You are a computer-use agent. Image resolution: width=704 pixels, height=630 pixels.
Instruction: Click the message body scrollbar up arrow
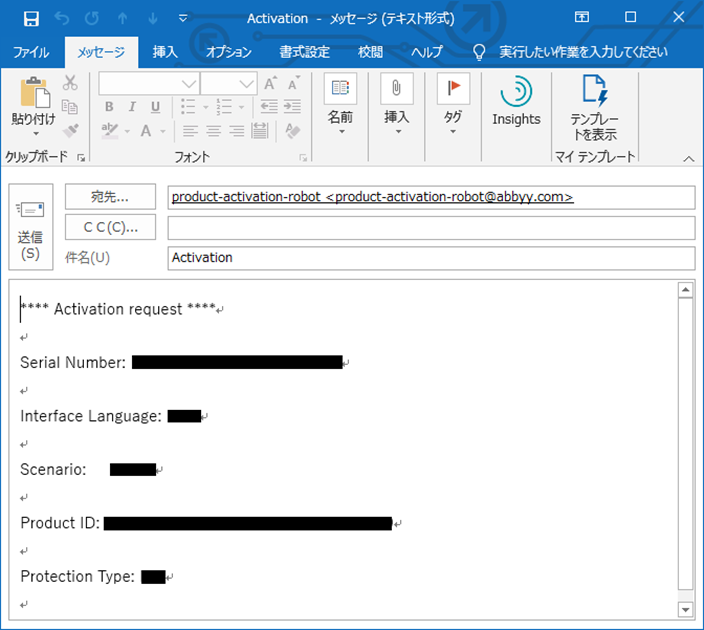[685, 290]
